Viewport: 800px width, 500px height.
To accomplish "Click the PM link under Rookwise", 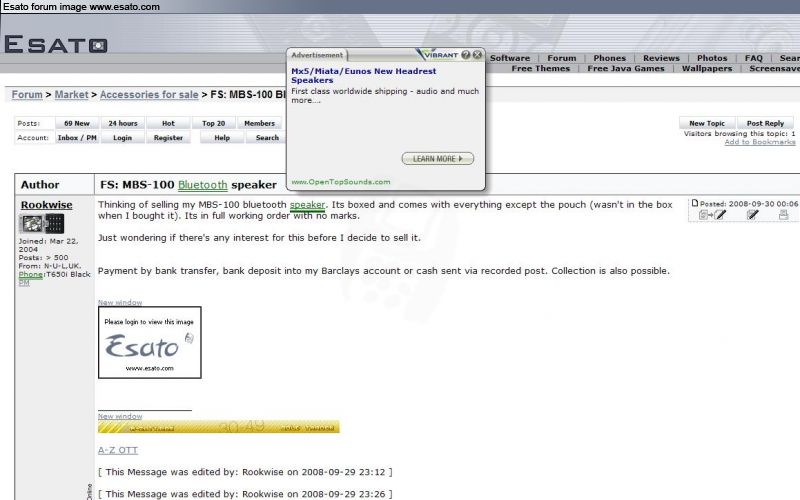I will click(x=24, y=283).
